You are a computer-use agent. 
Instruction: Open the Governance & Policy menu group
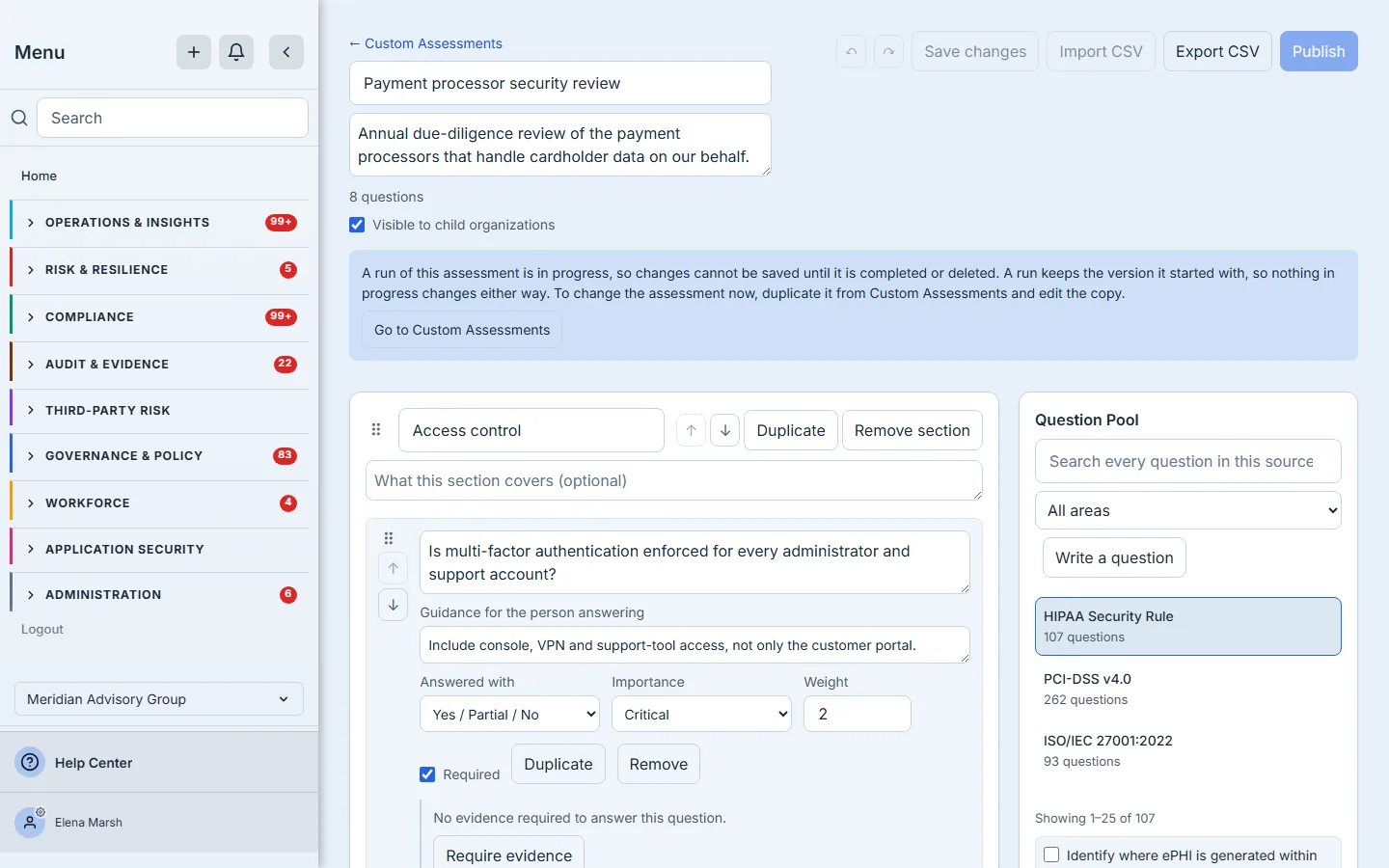click(160, 456)
